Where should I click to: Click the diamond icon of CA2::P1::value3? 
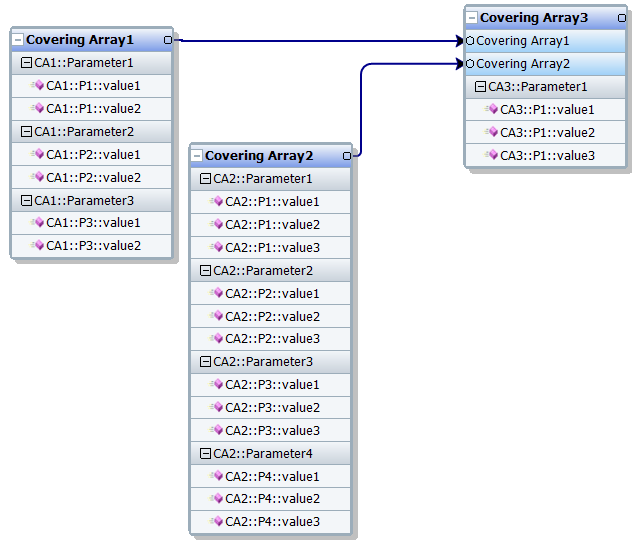click(217, 247)
